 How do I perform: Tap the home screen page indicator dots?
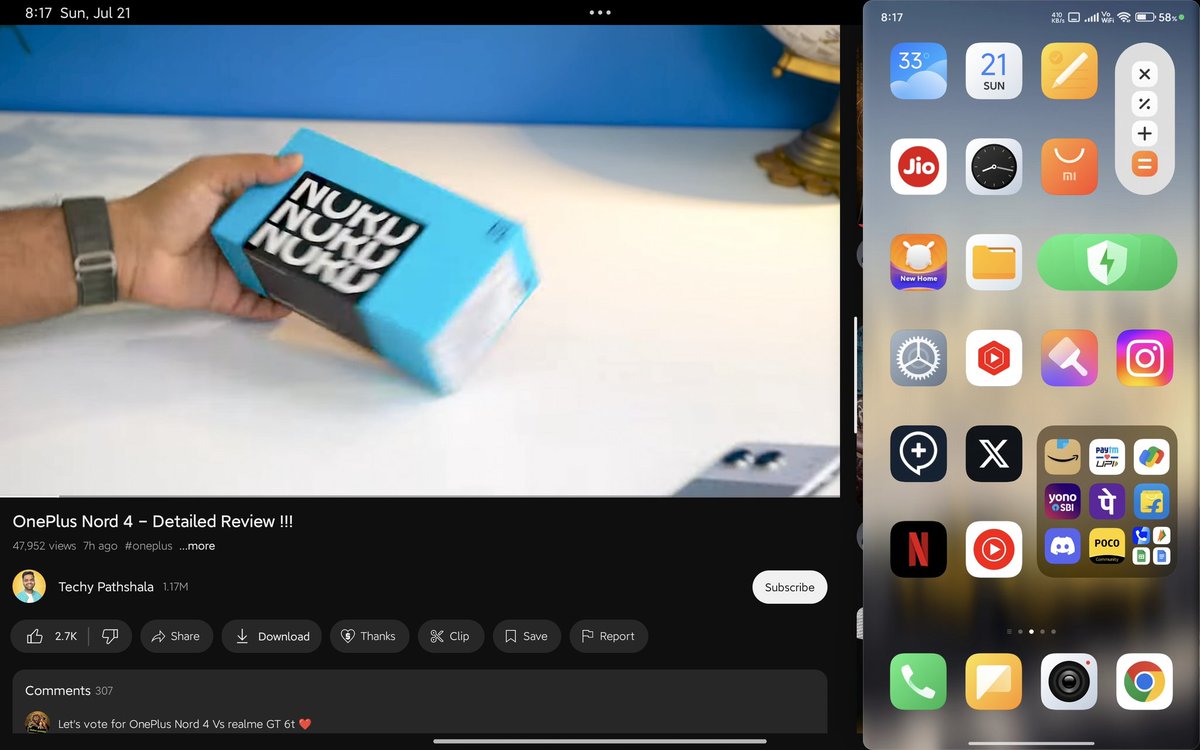tap(1031, 631)
